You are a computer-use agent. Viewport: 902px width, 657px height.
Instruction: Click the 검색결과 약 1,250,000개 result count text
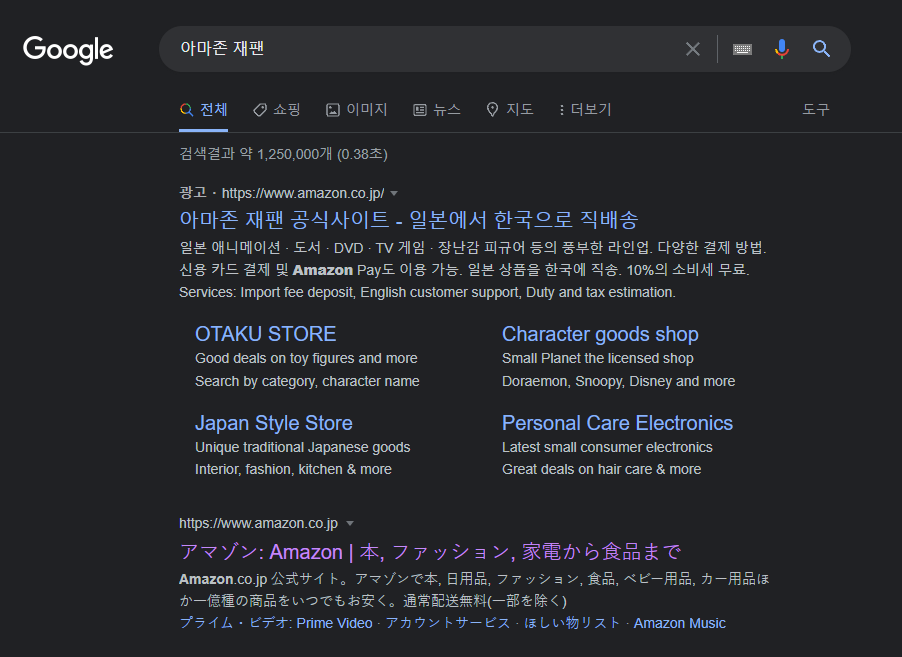point(283,154)
